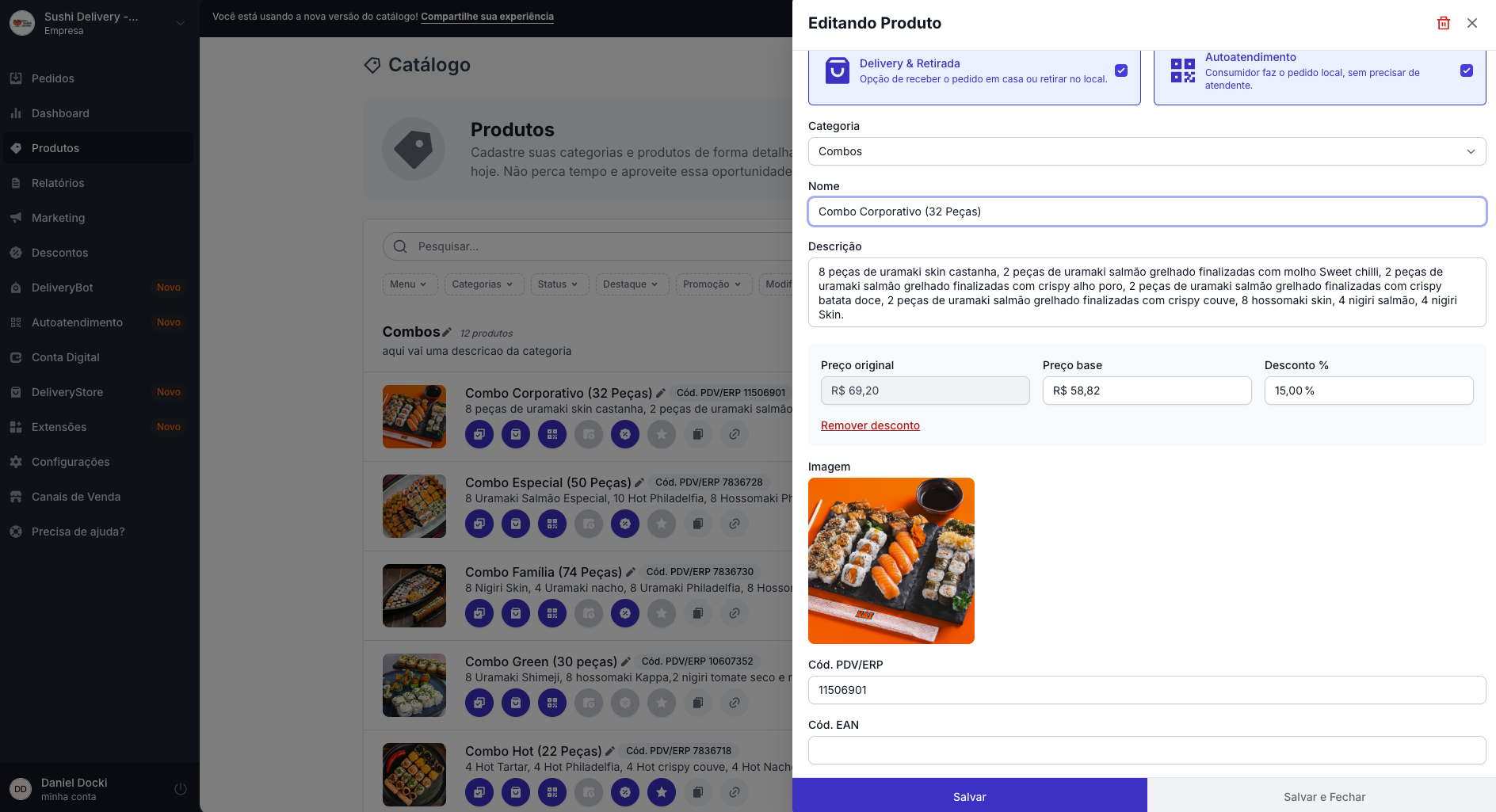Click the discount percent icon on Combo Corporativo
This screenshot has width=1496, height=812.
(x=625, y=434)
